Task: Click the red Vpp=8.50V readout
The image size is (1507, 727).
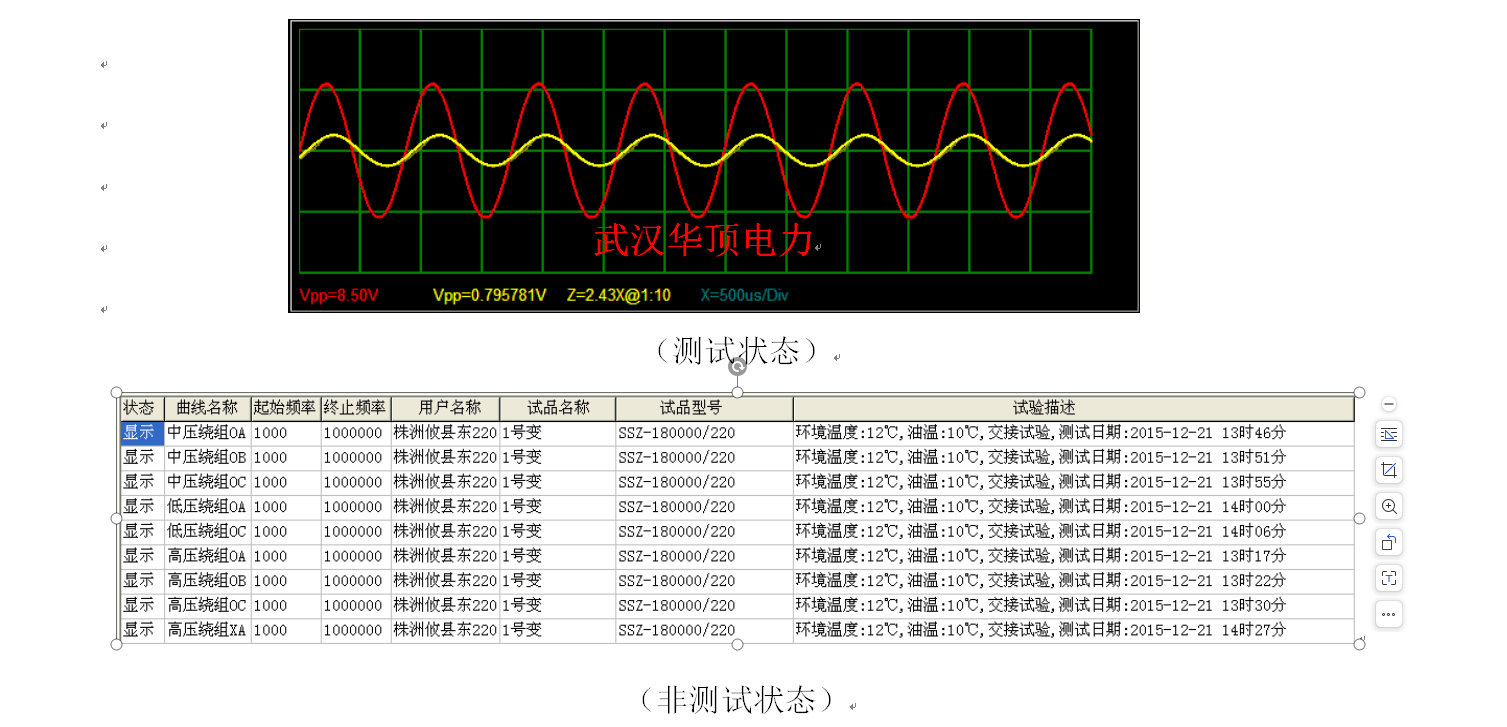Action: (x=339, y=295)
